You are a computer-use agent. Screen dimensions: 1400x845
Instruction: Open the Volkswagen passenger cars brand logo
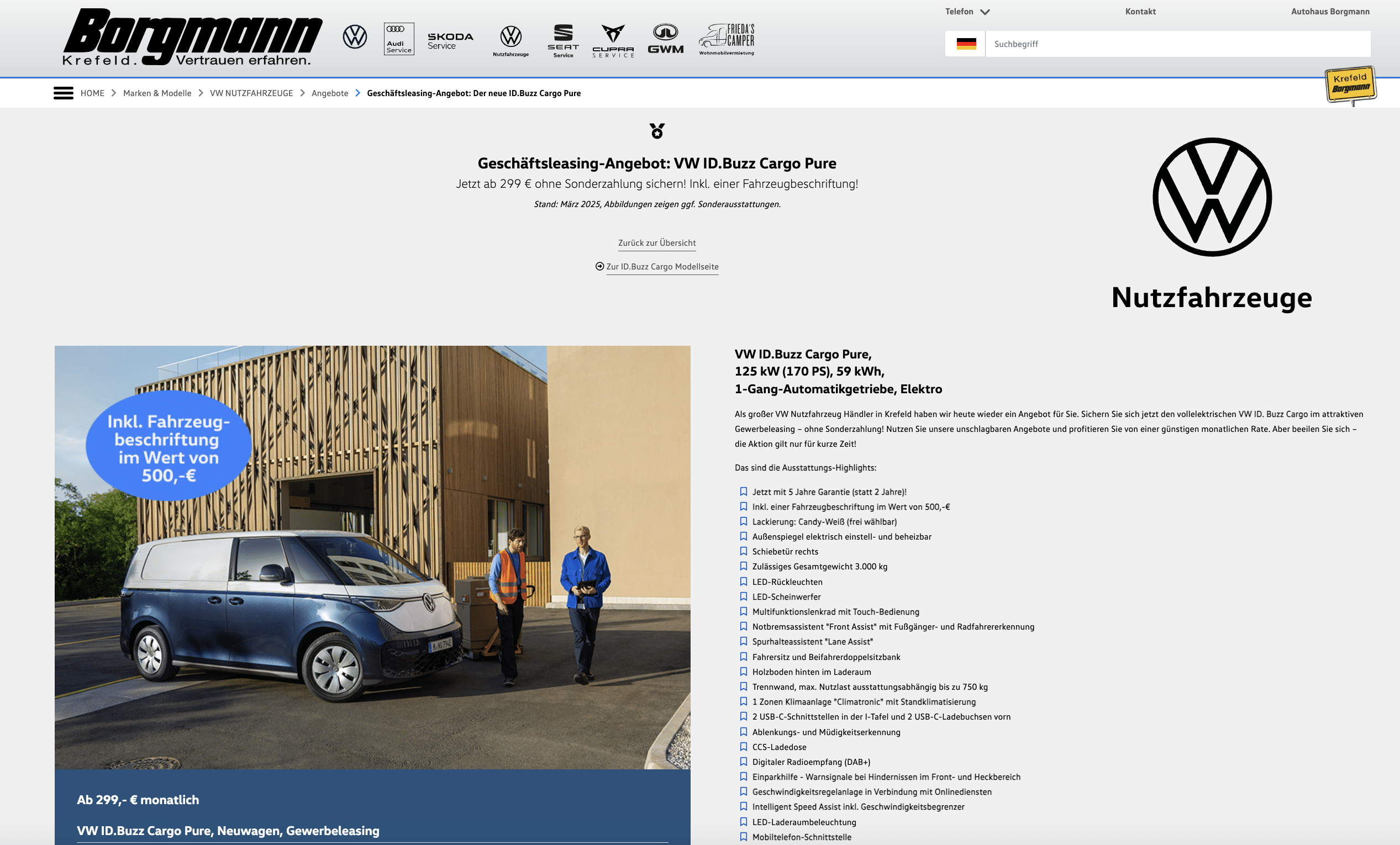click(x=355, y=37)
